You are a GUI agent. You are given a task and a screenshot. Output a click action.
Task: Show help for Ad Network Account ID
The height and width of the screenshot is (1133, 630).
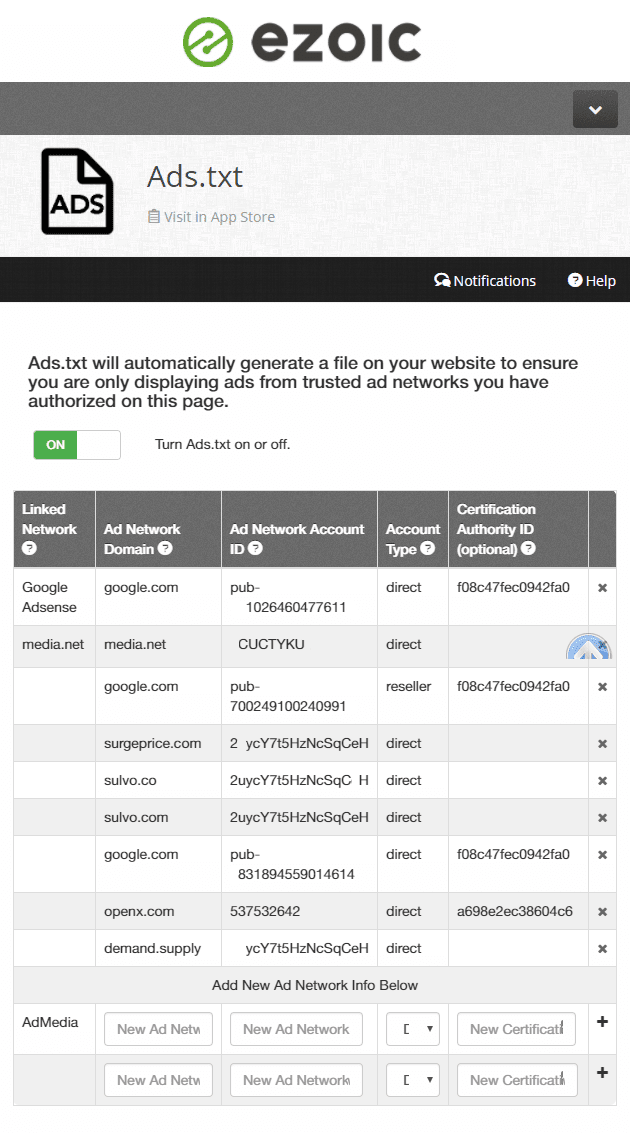tap(255, 548)
